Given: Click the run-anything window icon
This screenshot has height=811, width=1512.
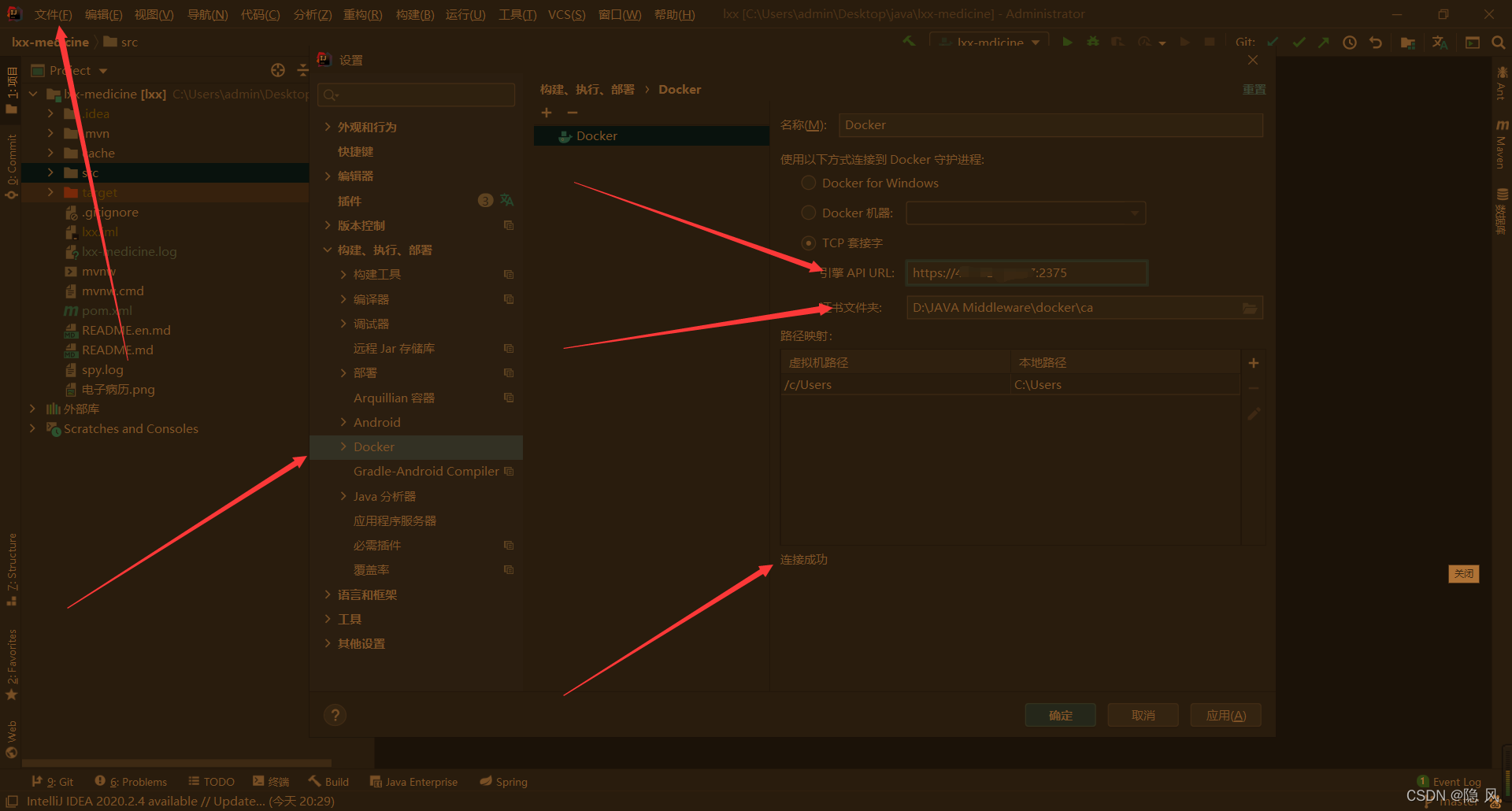Looking at the screenshot, I should point(1472,43).
